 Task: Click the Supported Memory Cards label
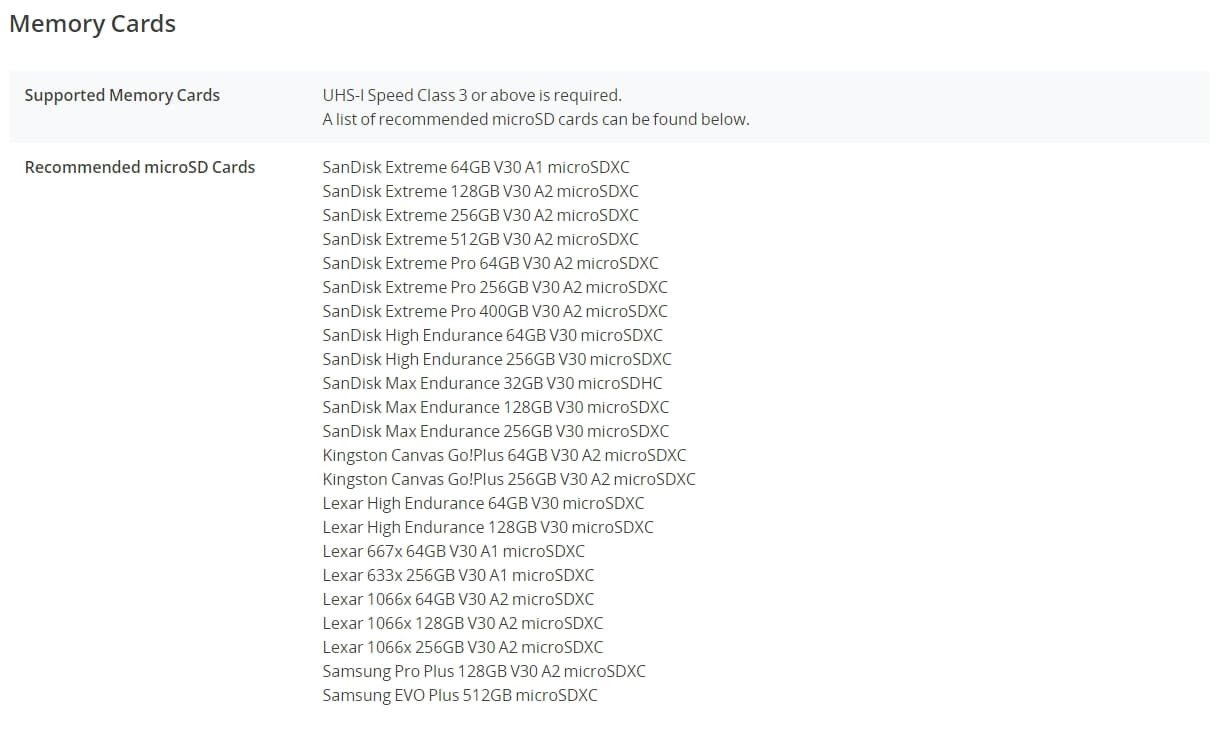[x=122, y=95]
